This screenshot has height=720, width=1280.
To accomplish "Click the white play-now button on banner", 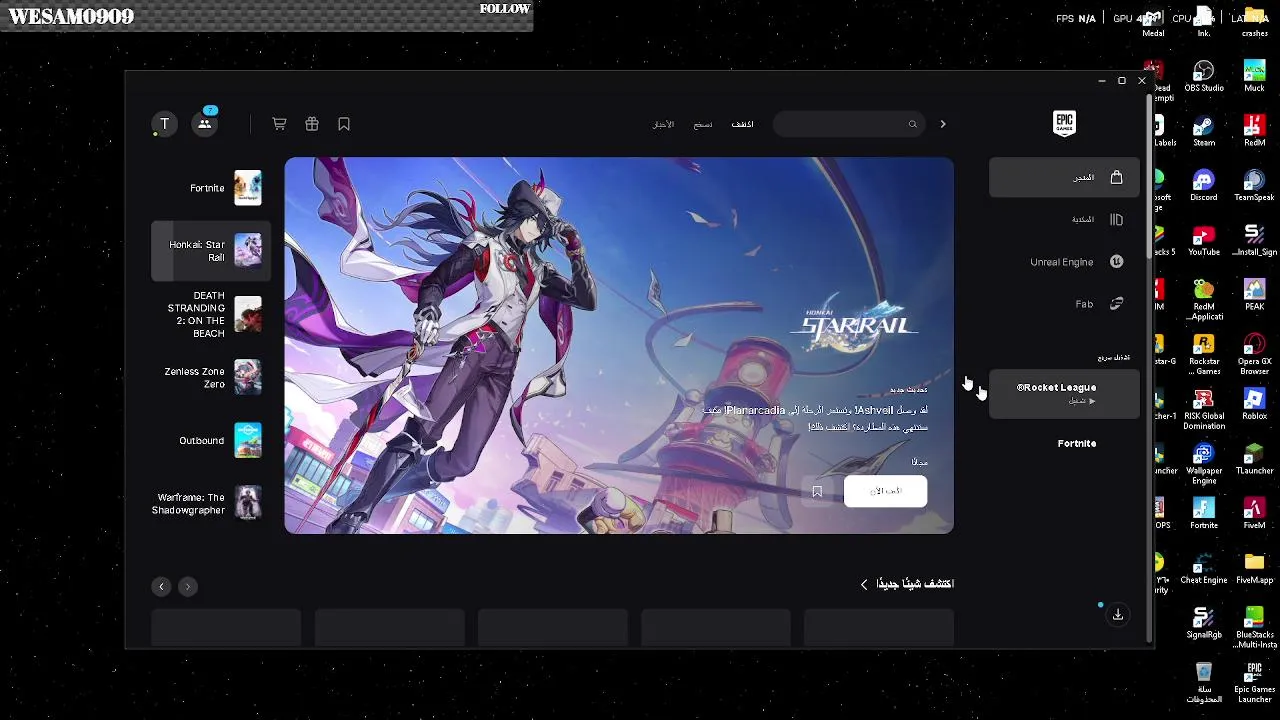I will point(885,491).
